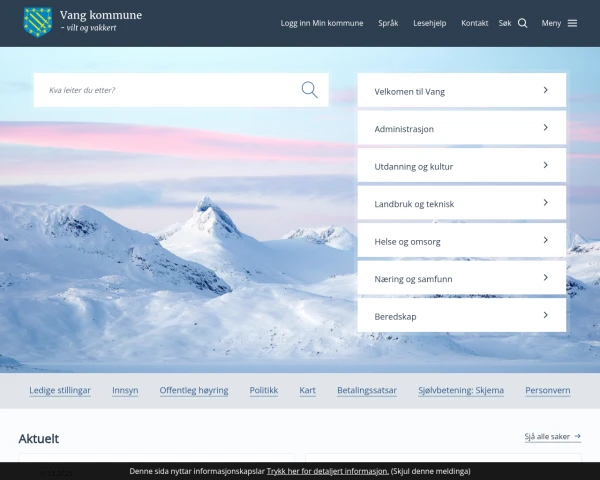Image resolution: width=600 pixels, height=480 pixels.
Task: Click the arrow beside Sjå alle saker
Action: (577, 437)
